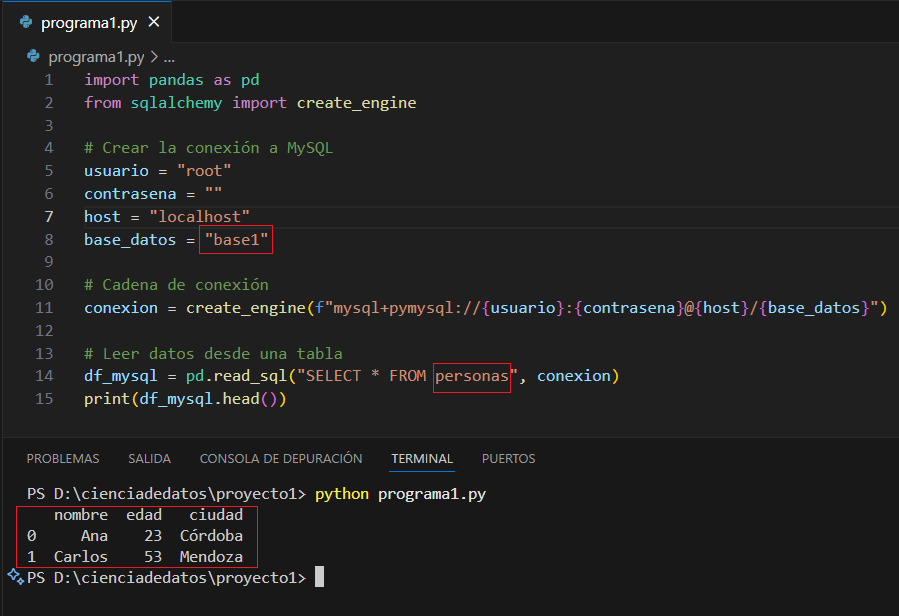The width and height of the screenshot is (899, 616).
Task: Click line number 7 in the gutter
Action: [x=48, y=216]
